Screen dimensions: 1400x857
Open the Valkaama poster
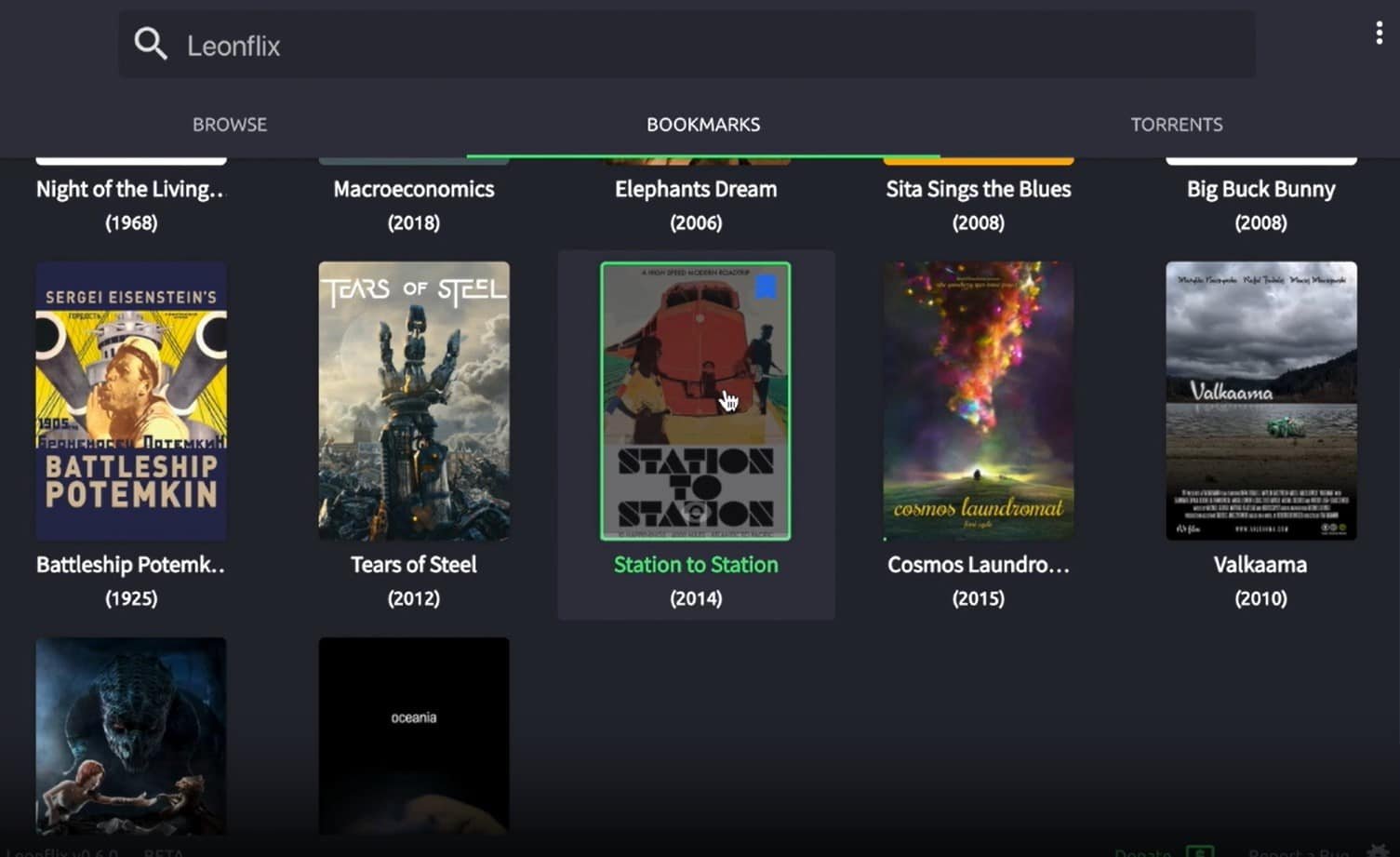(x=1261, y=401)
